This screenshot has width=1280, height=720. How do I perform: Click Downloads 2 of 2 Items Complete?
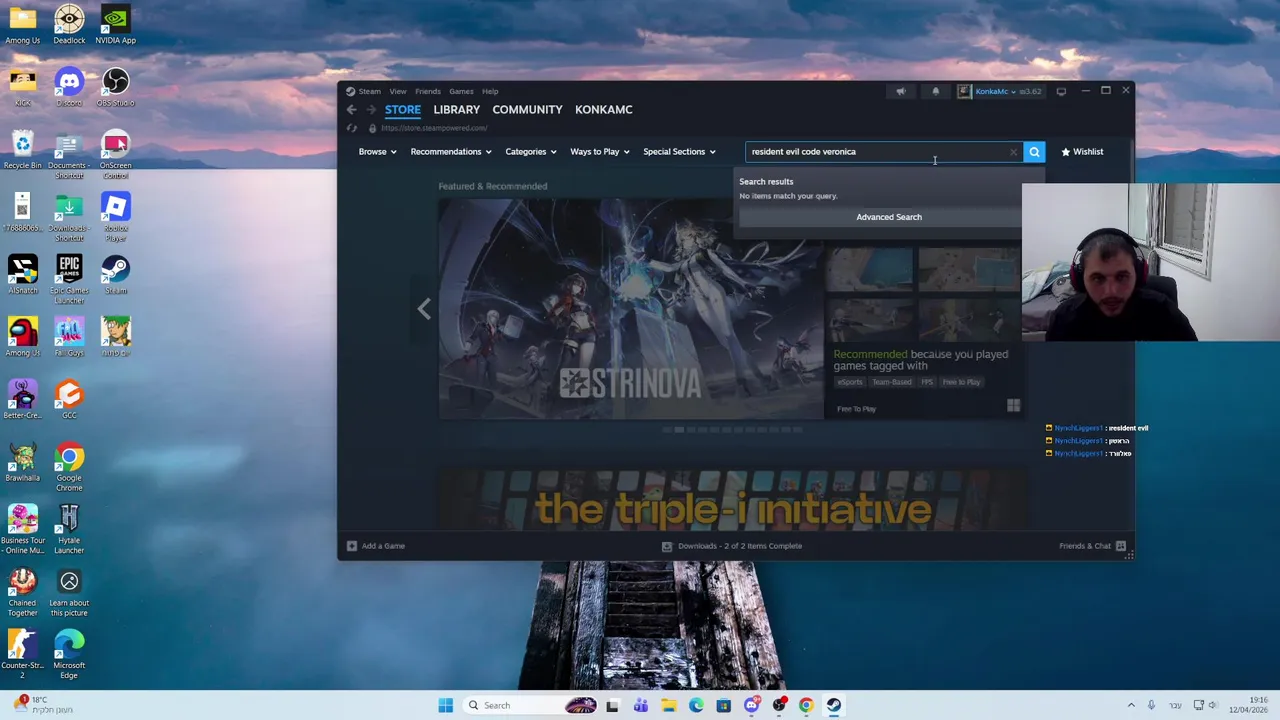click(732, 546)
